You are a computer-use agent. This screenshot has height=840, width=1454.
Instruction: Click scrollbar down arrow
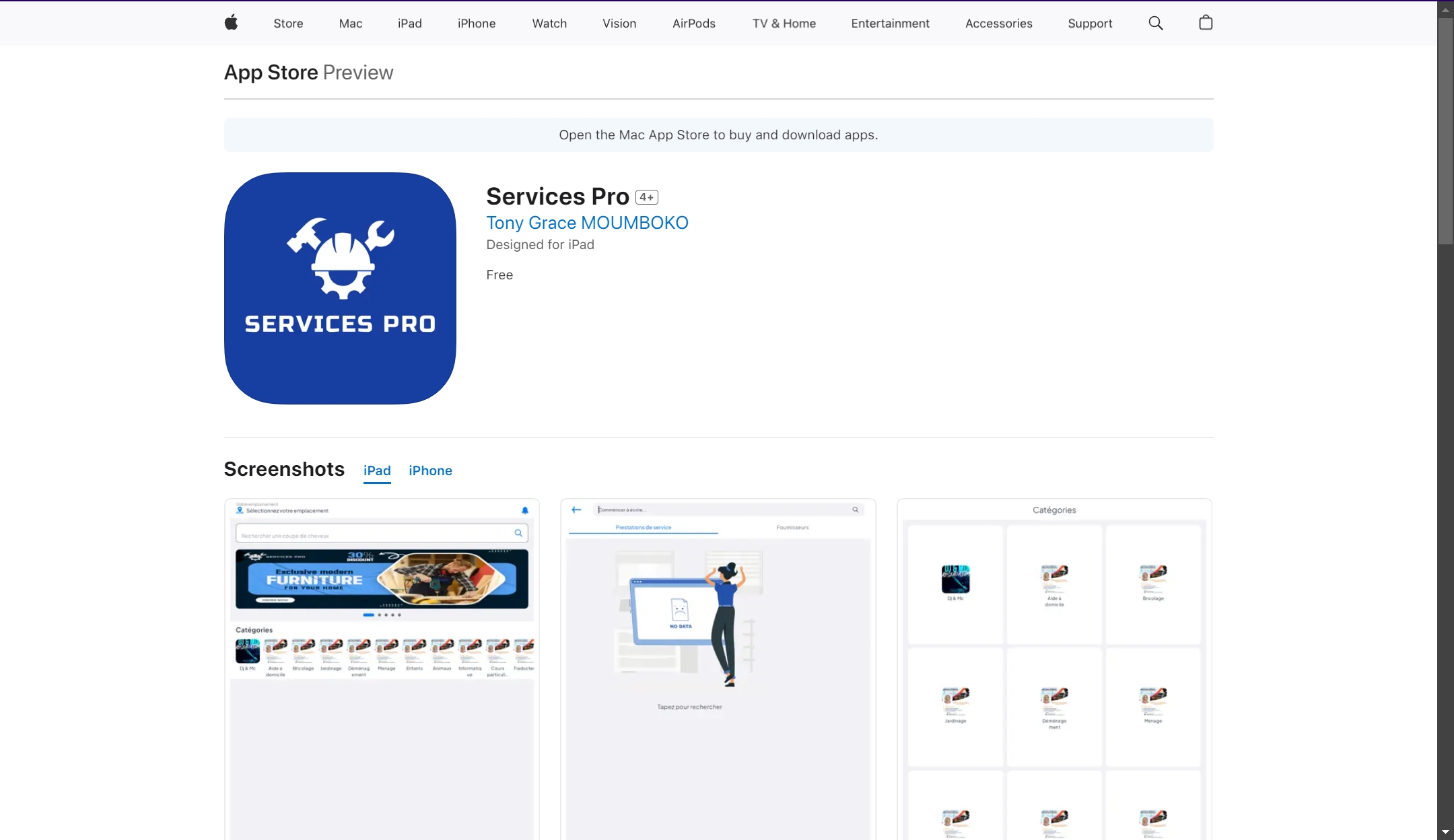coord(1445,833)
